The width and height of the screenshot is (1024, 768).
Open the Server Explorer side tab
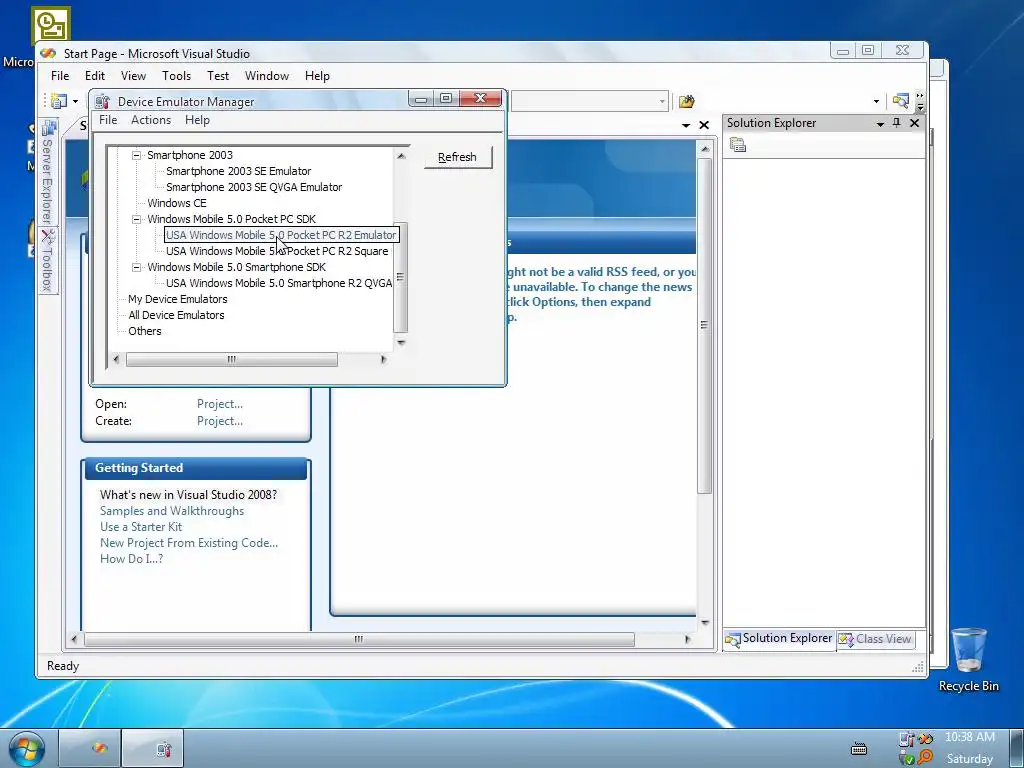click(x=48, y=172)
